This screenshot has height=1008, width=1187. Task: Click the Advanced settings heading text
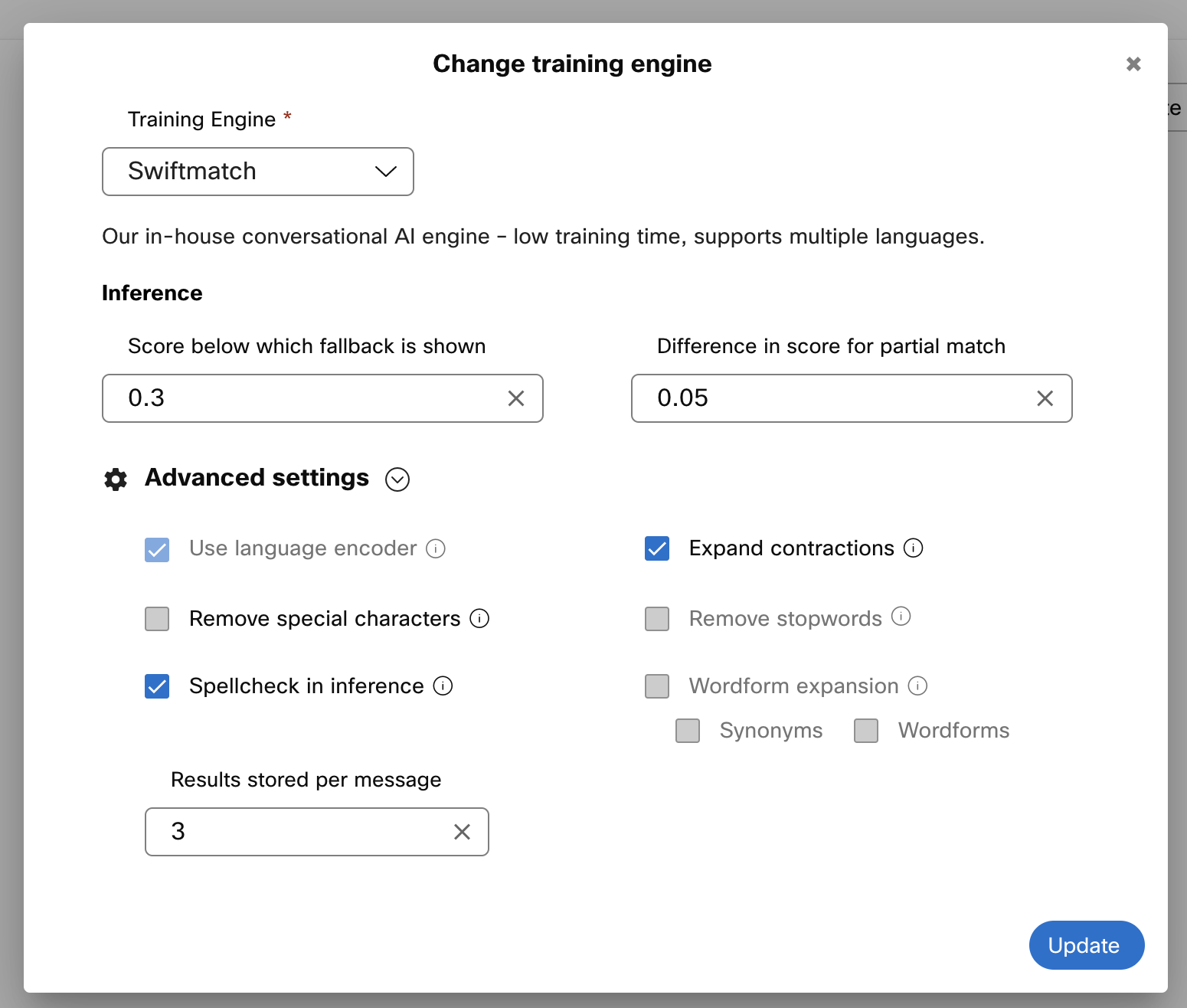pyautogui.click(x=257, y=478)
